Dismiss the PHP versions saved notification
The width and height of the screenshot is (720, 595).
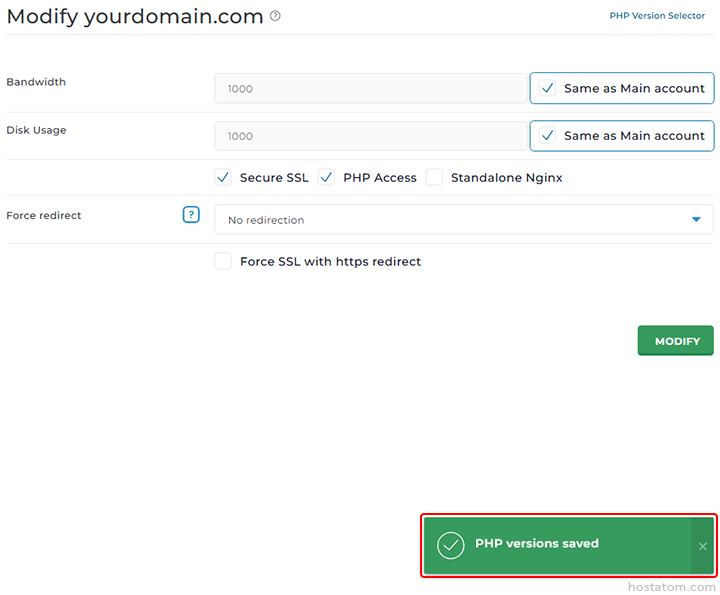[x=703, y=546]
